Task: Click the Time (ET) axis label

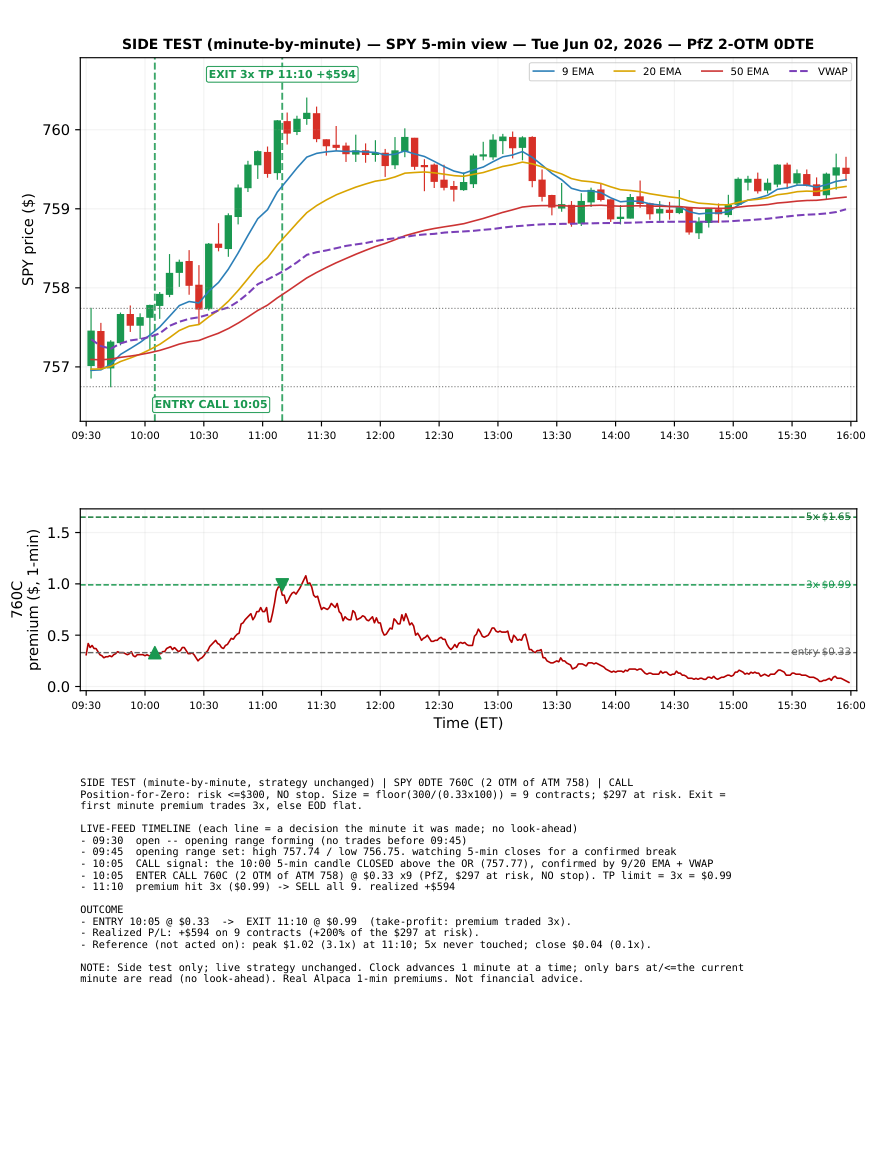Action: pyautogui.click(x=468, y=723)
